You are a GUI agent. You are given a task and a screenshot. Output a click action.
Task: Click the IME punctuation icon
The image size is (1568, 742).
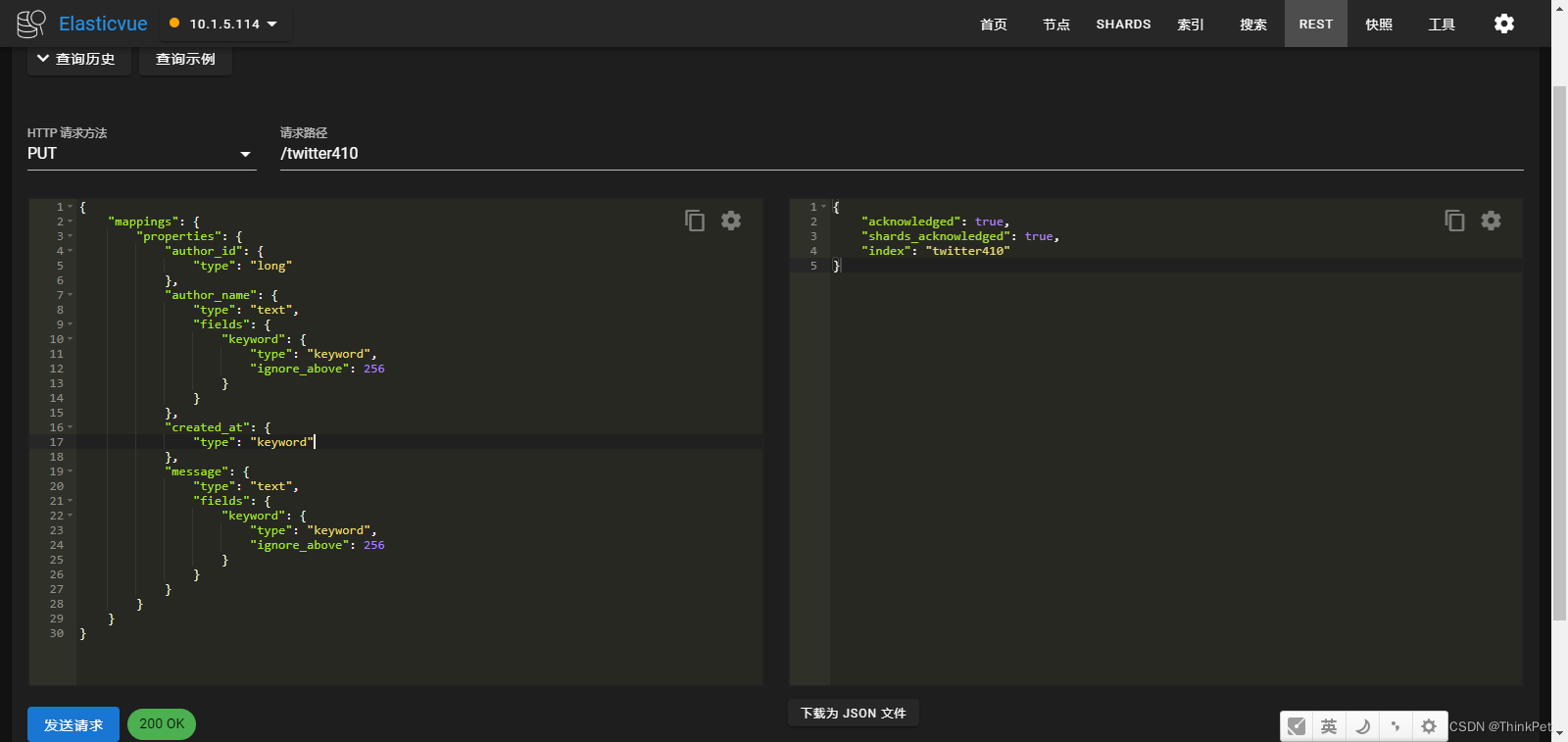[1396, 726]
